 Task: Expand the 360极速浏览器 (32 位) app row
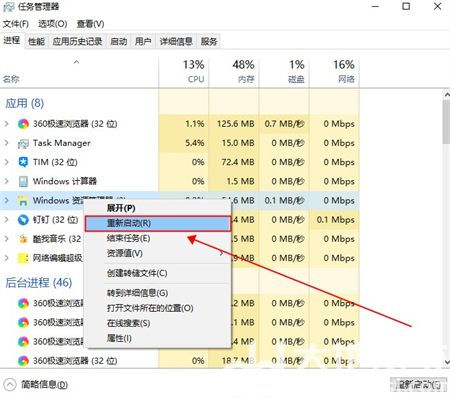click(x=6, y=124)
